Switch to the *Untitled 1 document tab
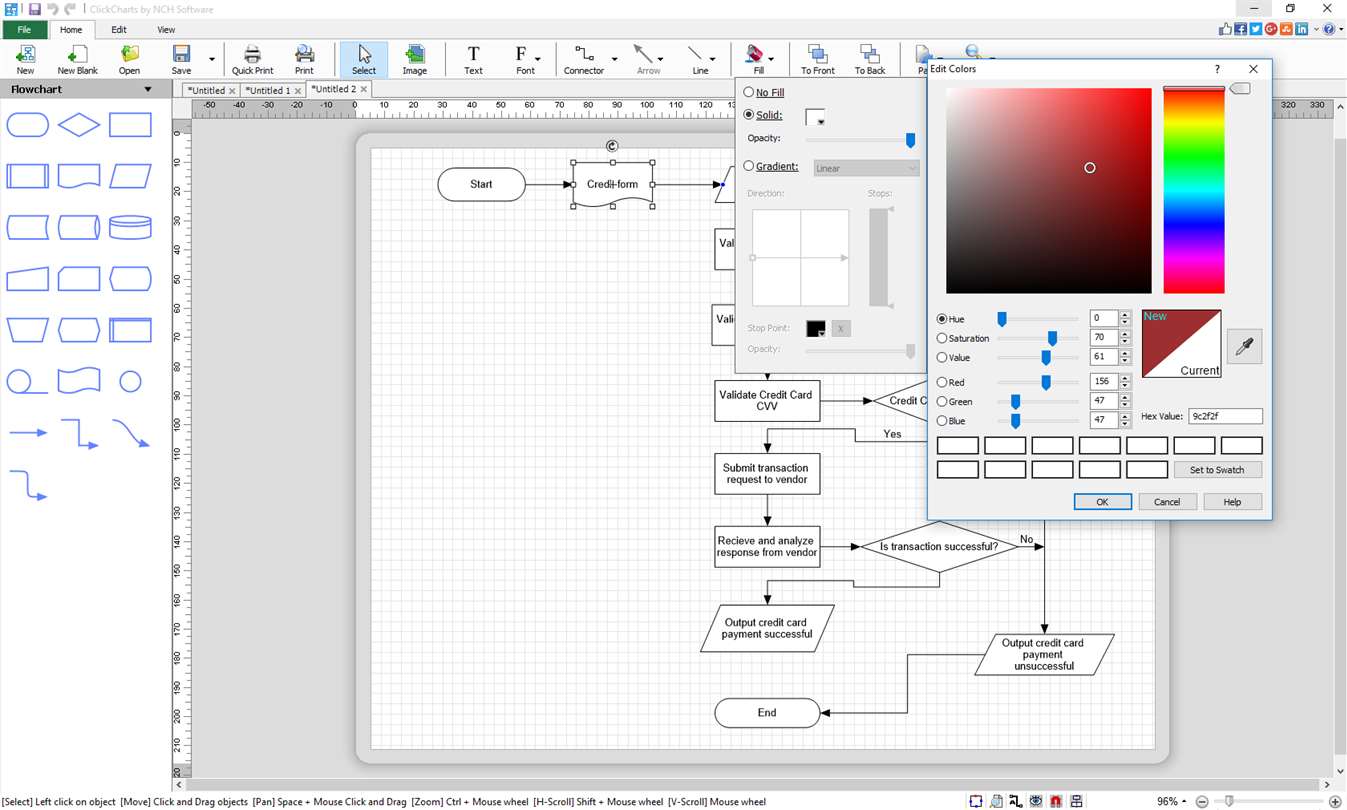1347x810 pixels. [266, 90]
